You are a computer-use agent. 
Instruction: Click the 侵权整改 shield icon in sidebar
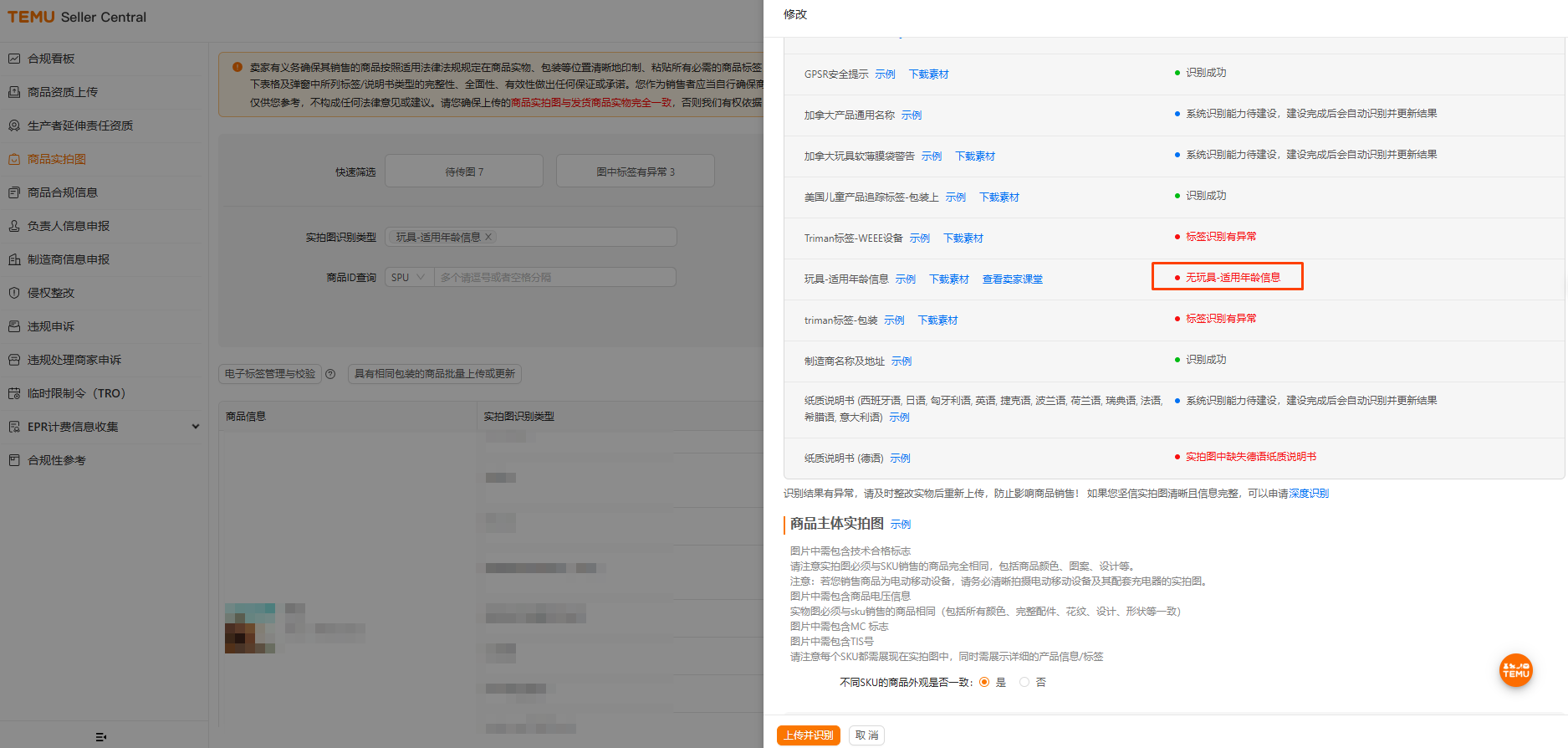[14, 293]
